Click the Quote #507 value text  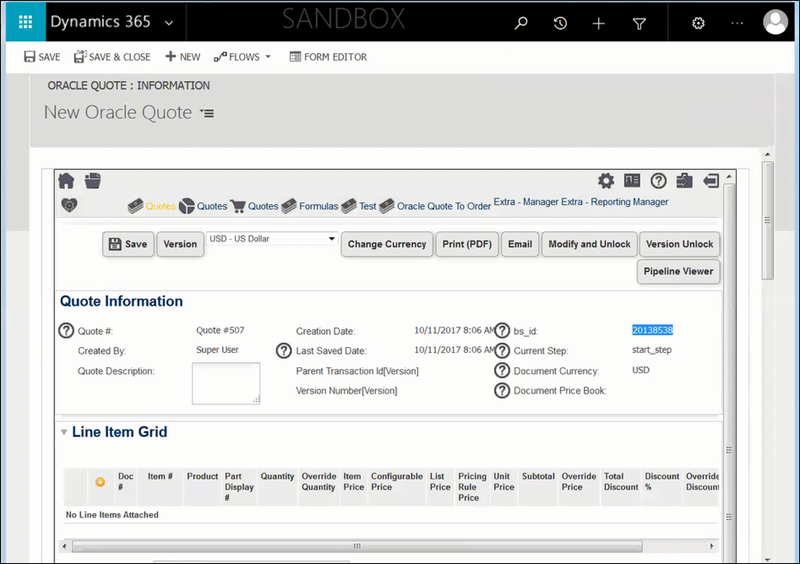pyautogui.click(x=220, y=330)
